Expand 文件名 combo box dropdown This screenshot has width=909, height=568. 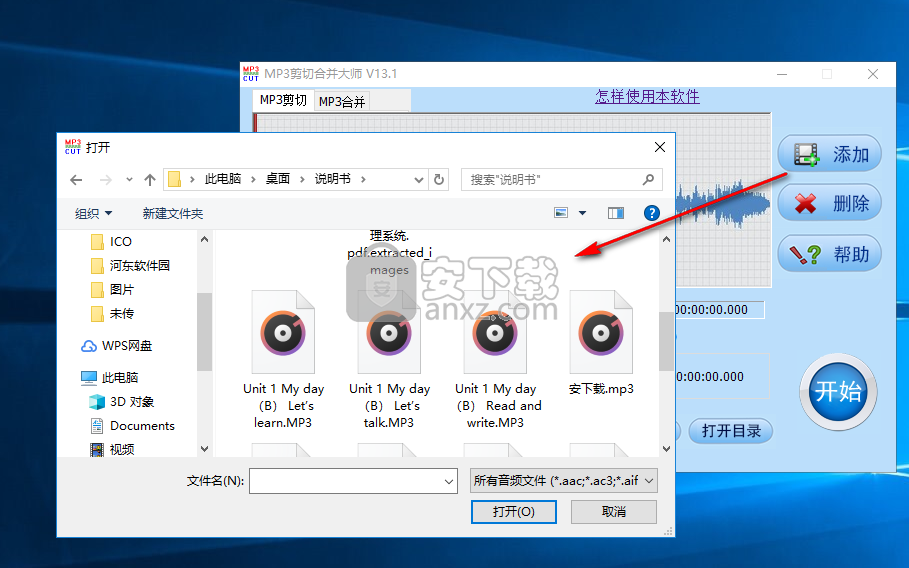tap(449, 481)
